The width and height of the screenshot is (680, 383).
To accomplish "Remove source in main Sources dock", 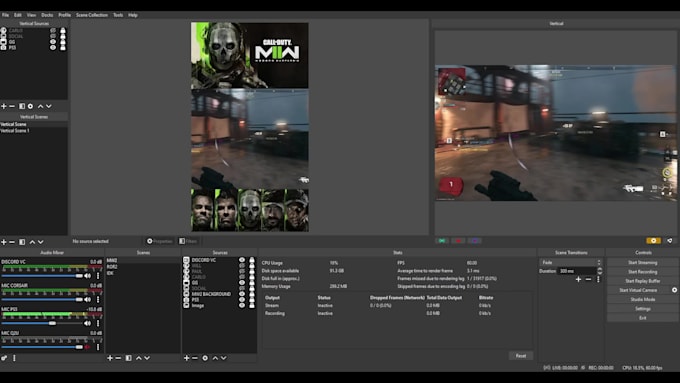I will [195, 358].
